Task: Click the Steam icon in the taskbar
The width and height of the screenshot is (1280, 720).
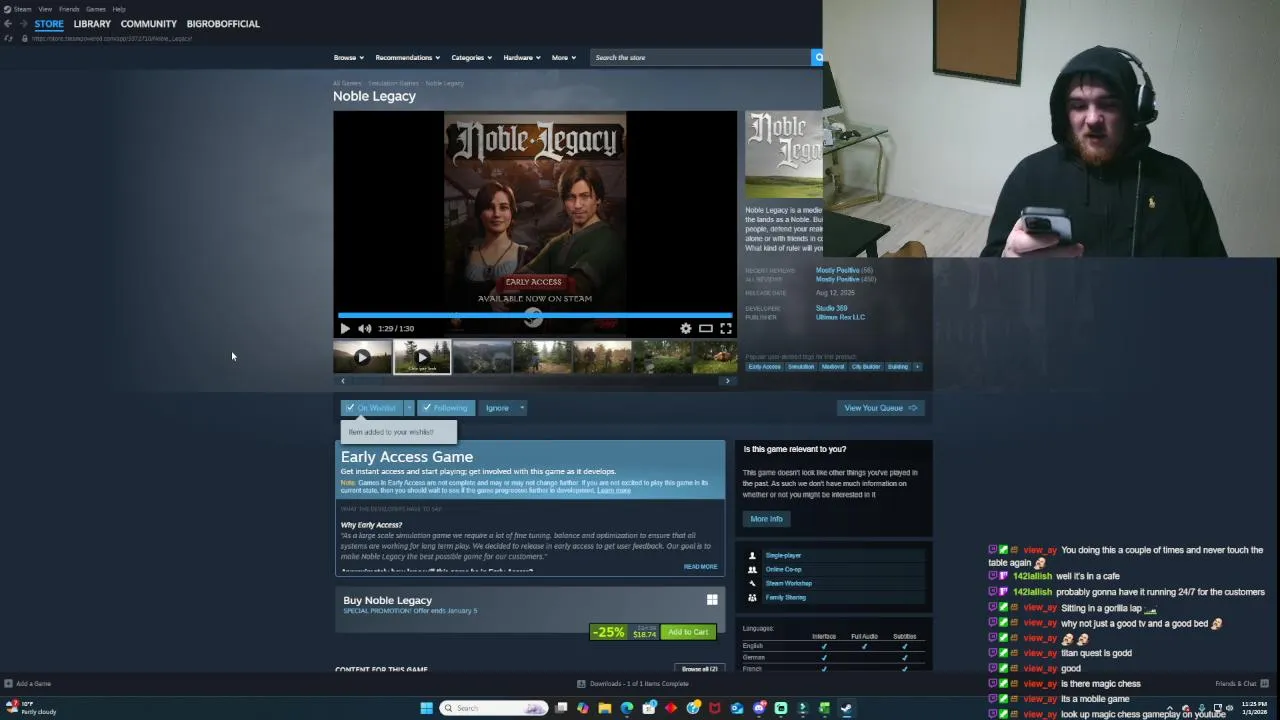Action: click(846, 708)
